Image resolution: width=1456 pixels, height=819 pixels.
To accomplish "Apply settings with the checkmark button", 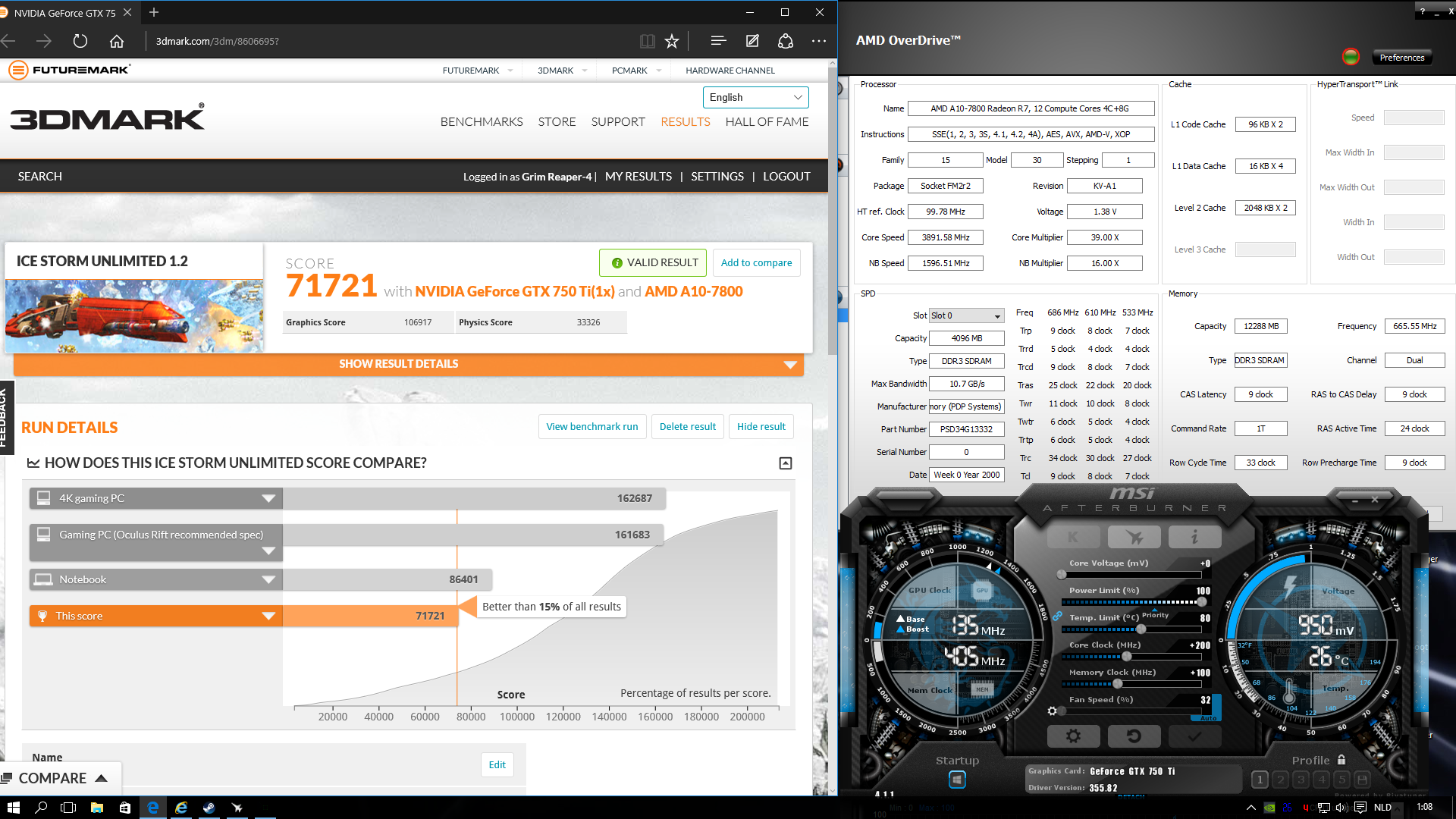I will tap(1194, 736).
